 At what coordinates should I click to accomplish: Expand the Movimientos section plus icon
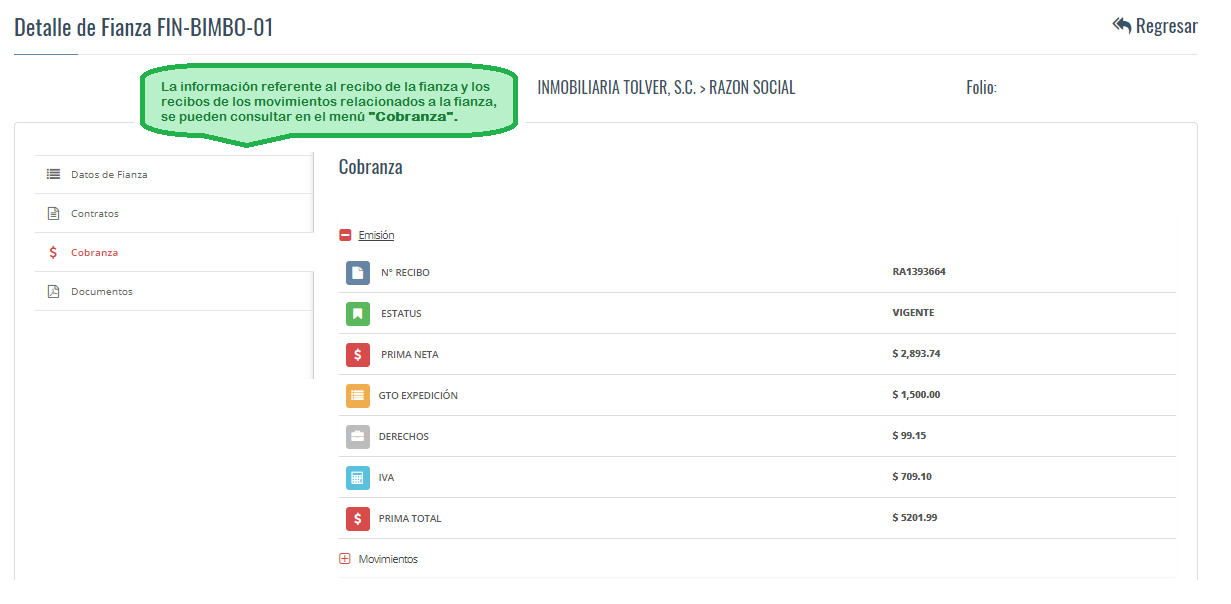coord(345,559)
